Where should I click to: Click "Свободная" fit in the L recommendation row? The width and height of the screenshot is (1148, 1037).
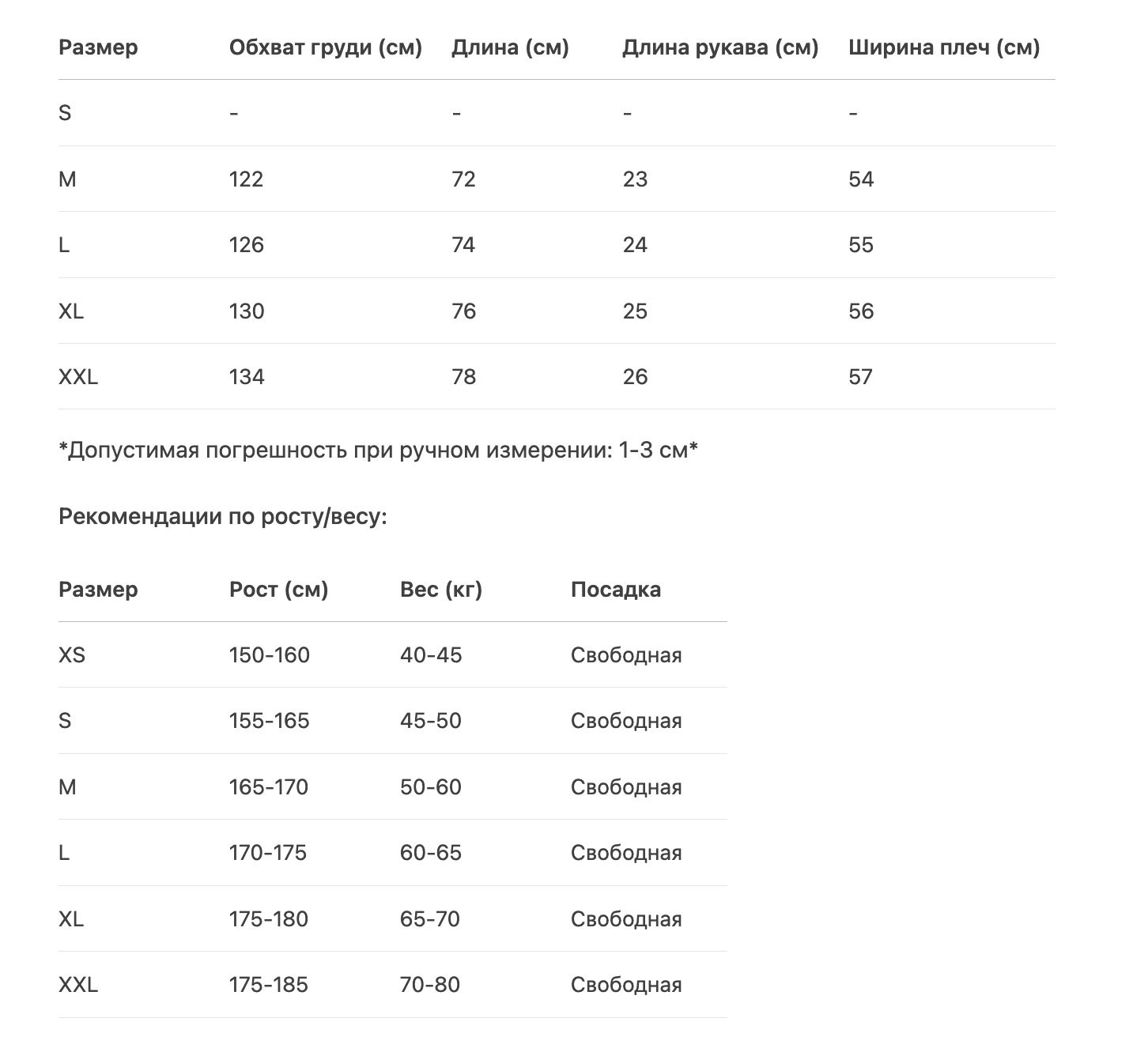pyautogui.click(x=625, y=853)
